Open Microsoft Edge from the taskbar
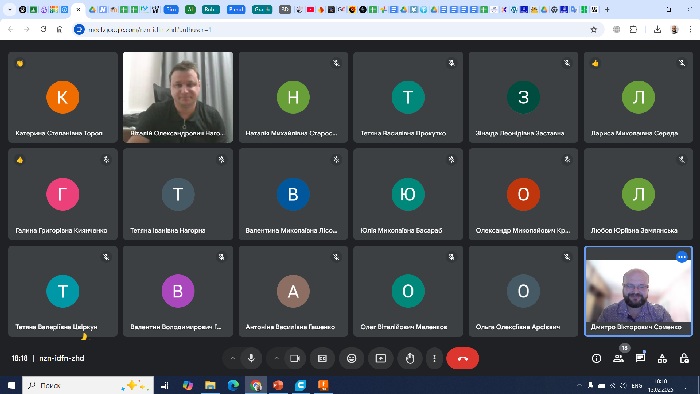700x394 pixels. click(233, 385)
